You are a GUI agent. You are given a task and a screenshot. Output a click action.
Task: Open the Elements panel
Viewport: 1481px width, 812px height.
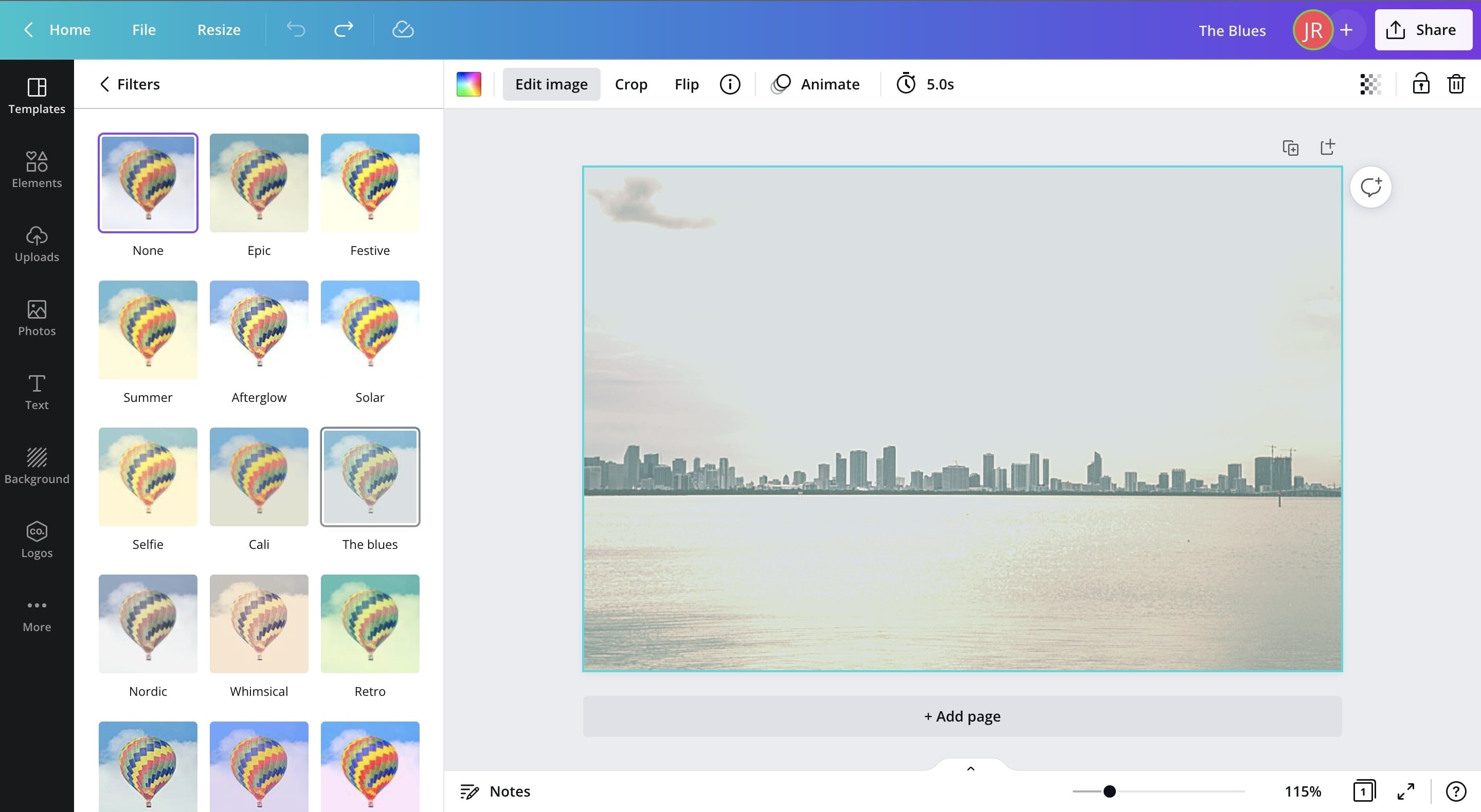click(36, 170)
